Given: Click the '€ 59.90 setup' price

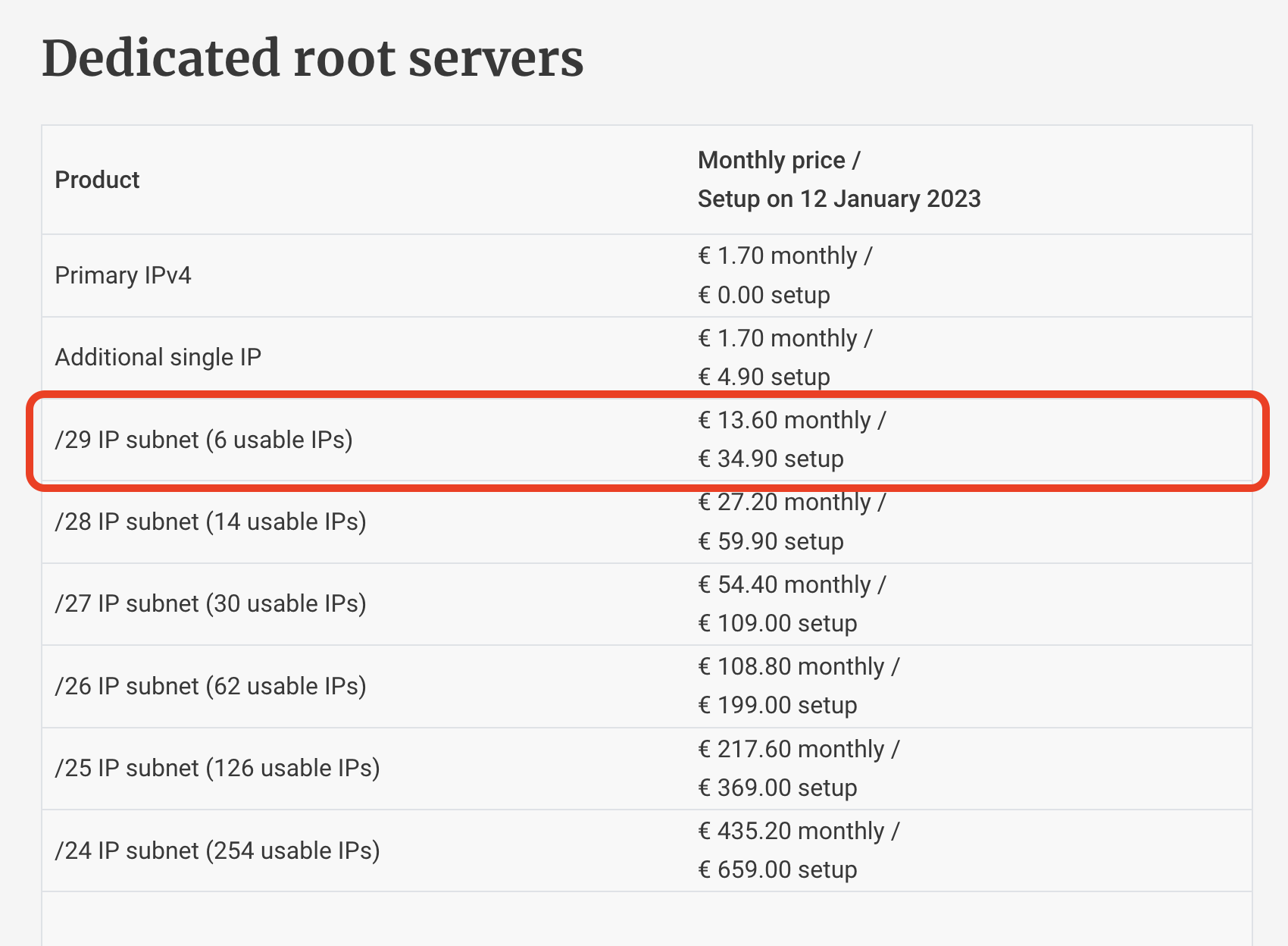Looking at the screenshot, I should pyautogui.click(x=771, y=541).
